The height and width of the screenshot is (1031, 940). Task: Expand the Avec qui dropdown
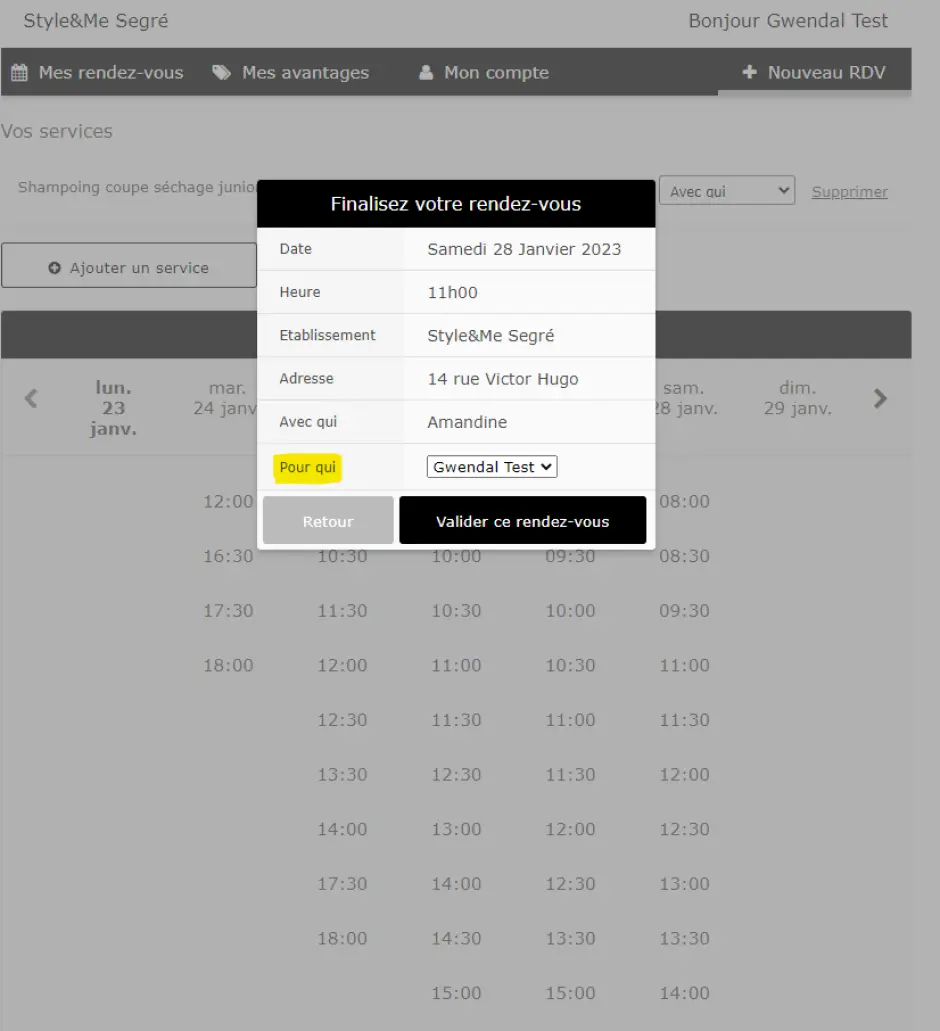(x=726, y=191)
